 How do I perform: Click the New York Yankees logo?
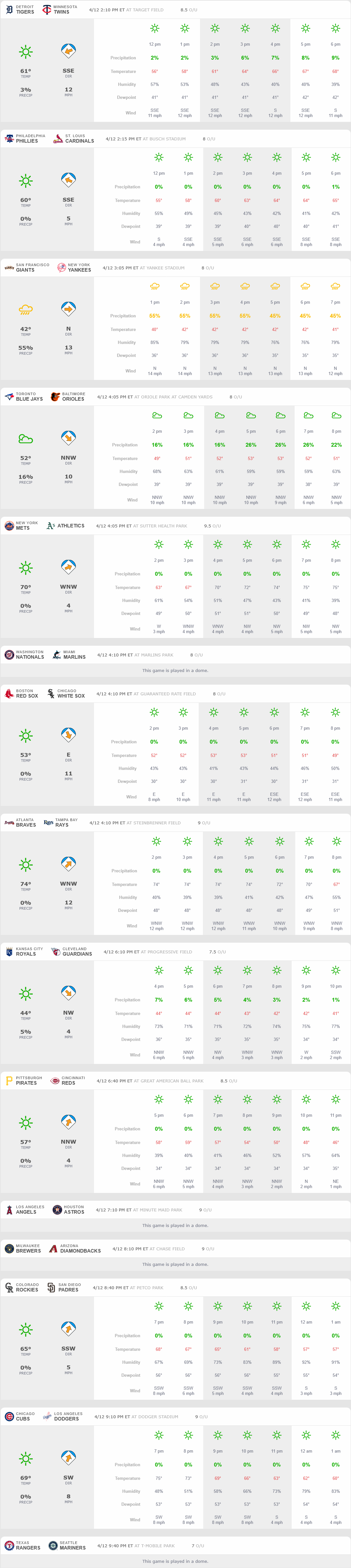(x=62, y=268)
